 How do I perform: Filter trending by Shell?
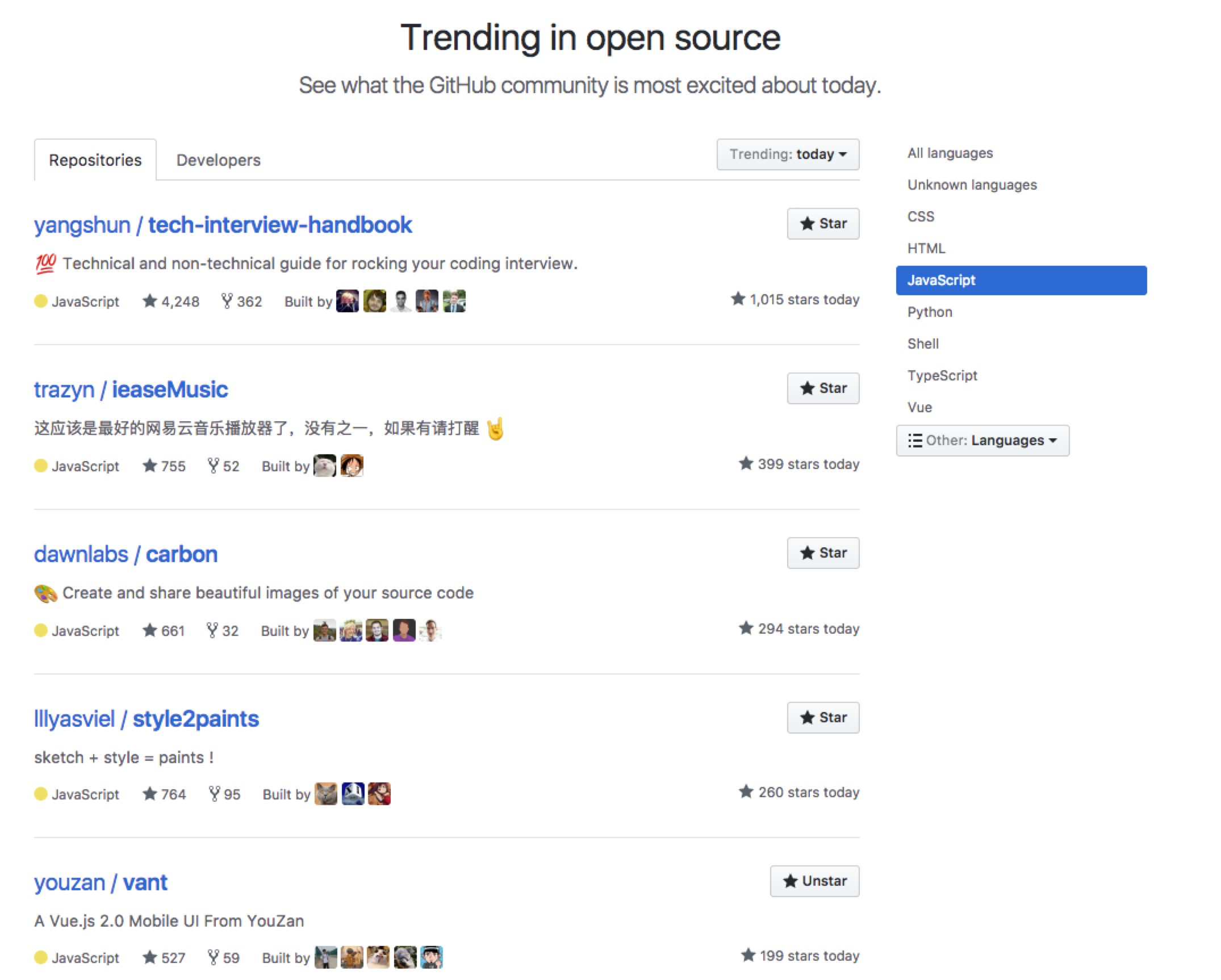[x=923, y=344]
